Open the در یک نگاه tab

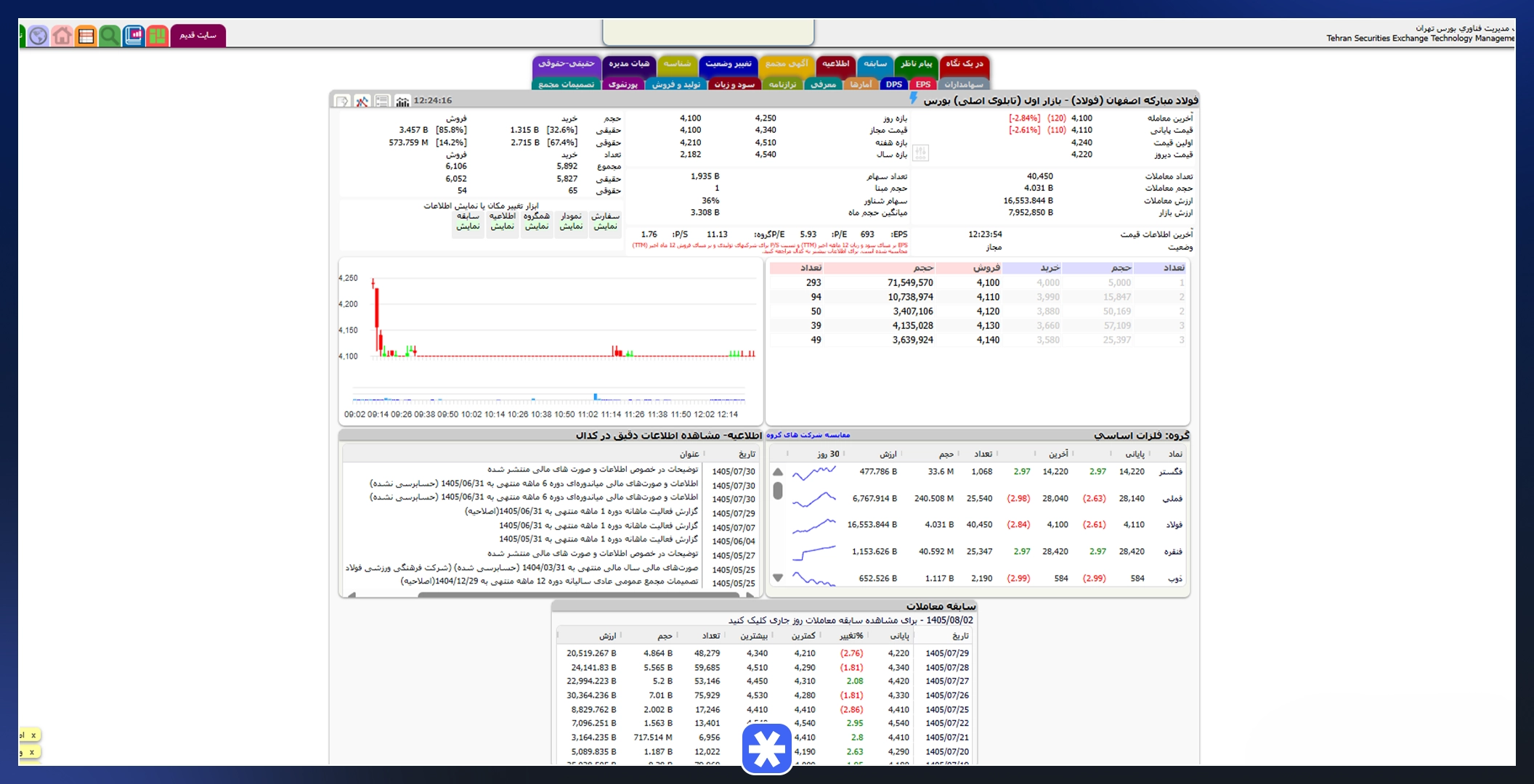965,64
